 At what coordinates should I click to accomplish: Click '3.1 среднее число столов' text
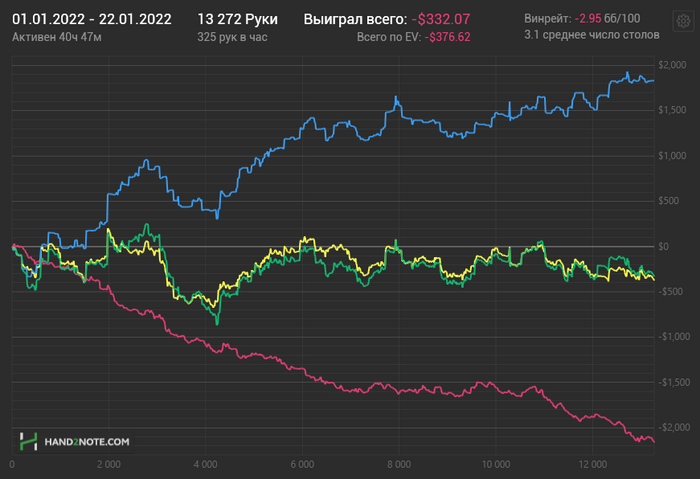click(592, 35)
